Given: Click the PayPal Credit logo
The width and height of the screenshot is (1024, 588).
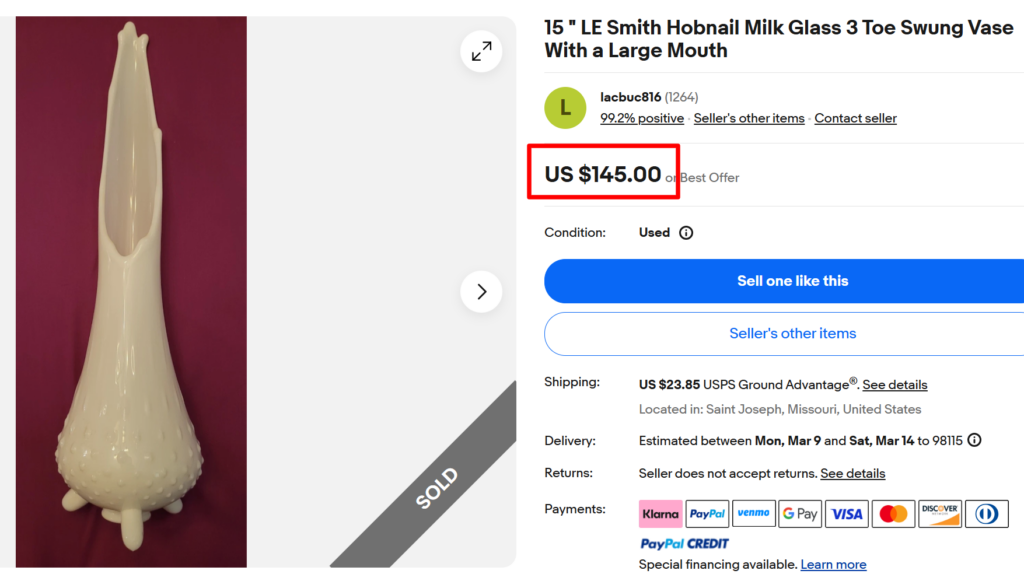Looking at the screenshot, I should (684, 543).
